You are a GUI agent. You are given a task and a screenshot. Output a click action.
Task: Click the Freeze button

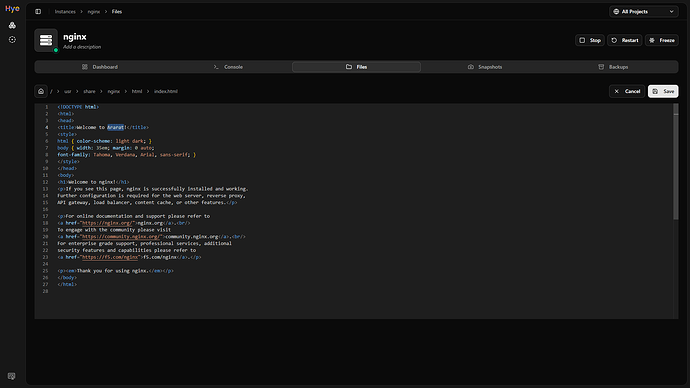662,40
